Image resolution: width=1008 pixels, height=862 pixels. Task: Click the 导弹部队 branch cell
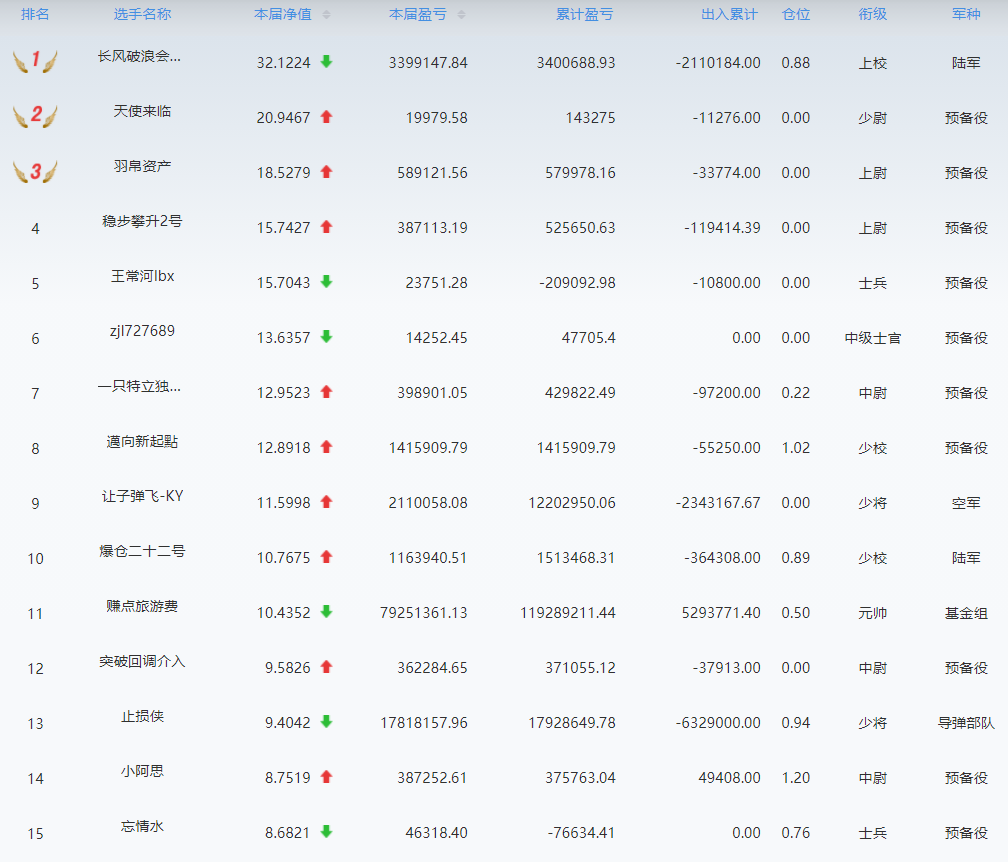[966, 723]
